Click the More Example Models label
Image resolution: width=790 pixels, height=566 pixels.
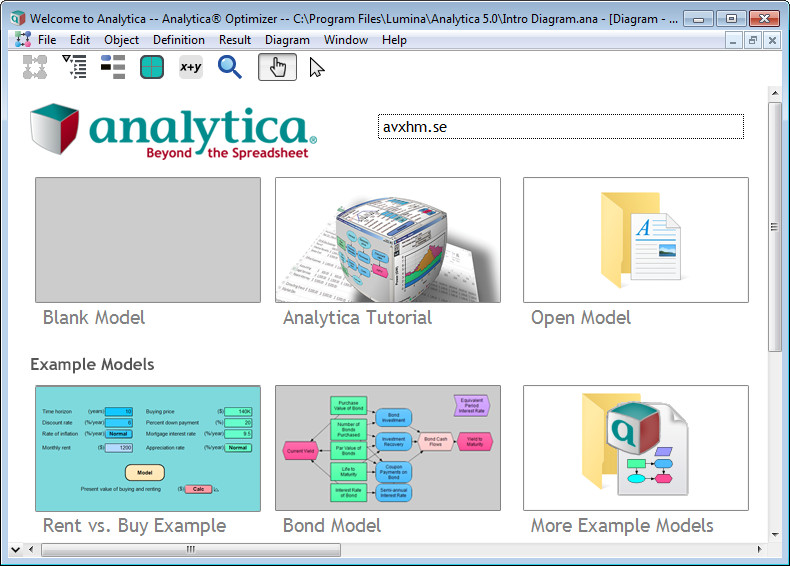622,526
